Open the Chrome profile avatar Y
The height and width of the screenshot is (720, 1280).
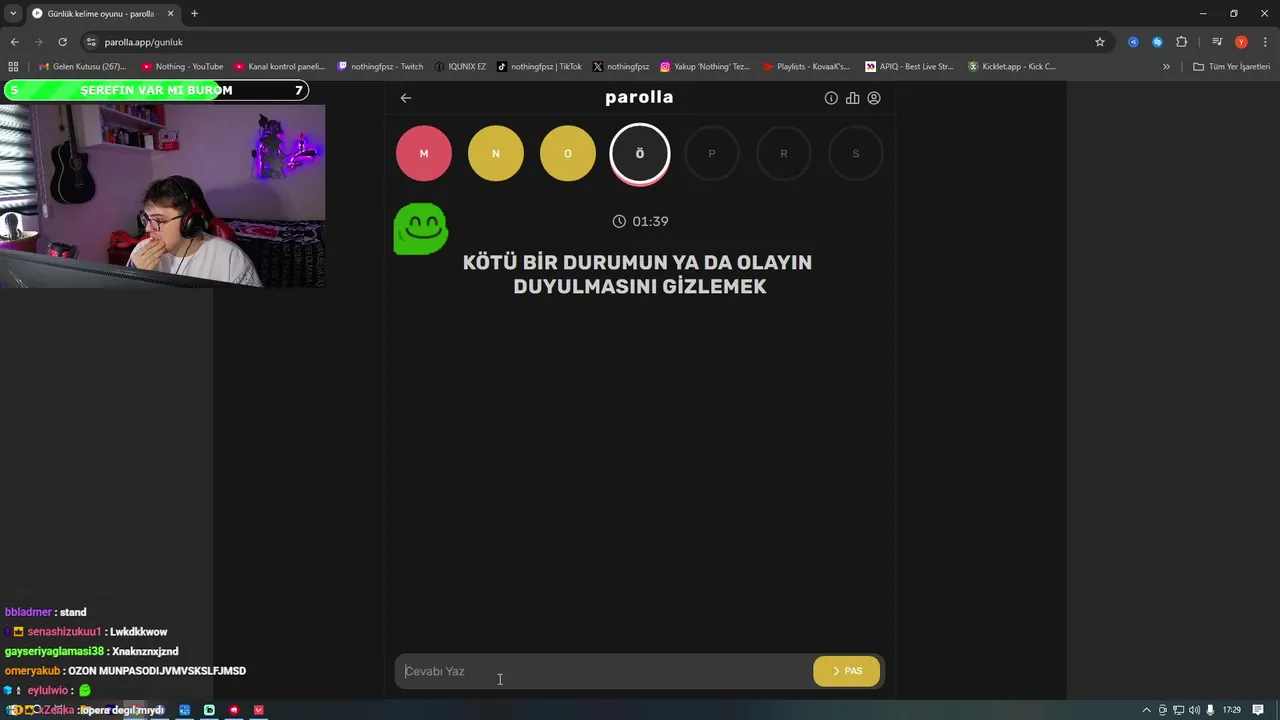[1241, 42]
